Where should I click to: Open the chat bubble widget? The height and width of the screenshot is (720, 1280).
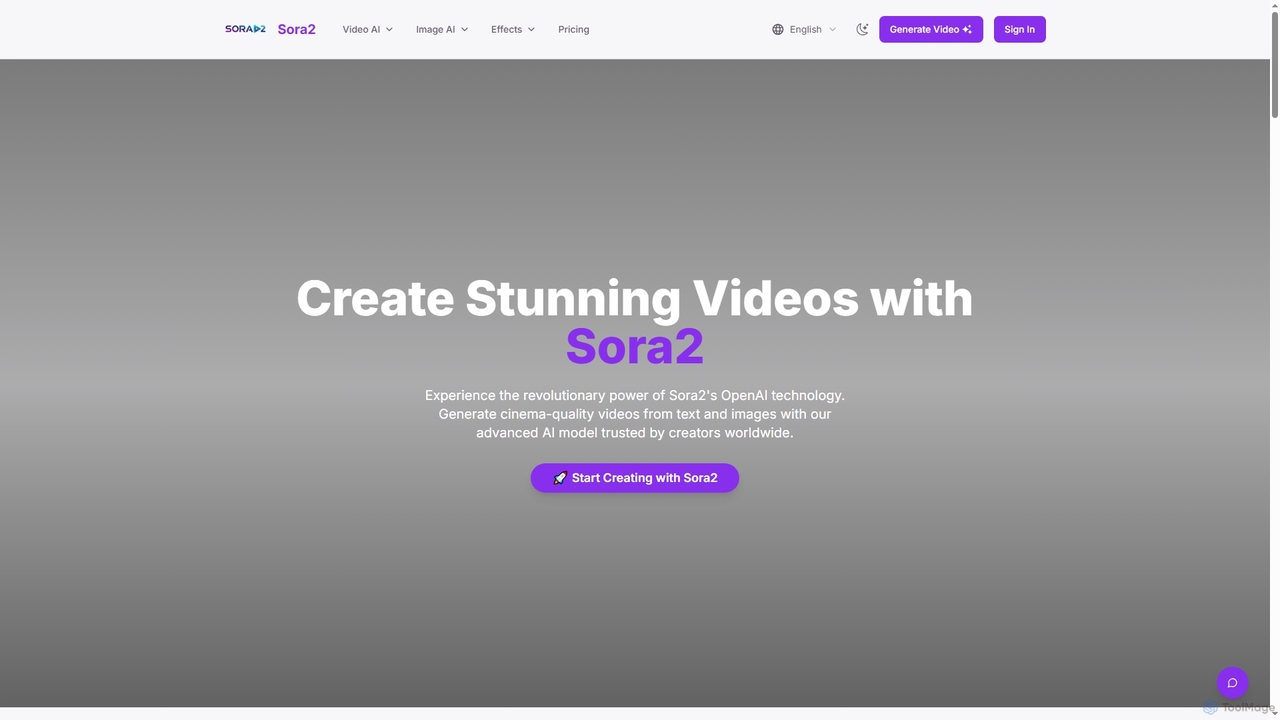coord(1233,683)
